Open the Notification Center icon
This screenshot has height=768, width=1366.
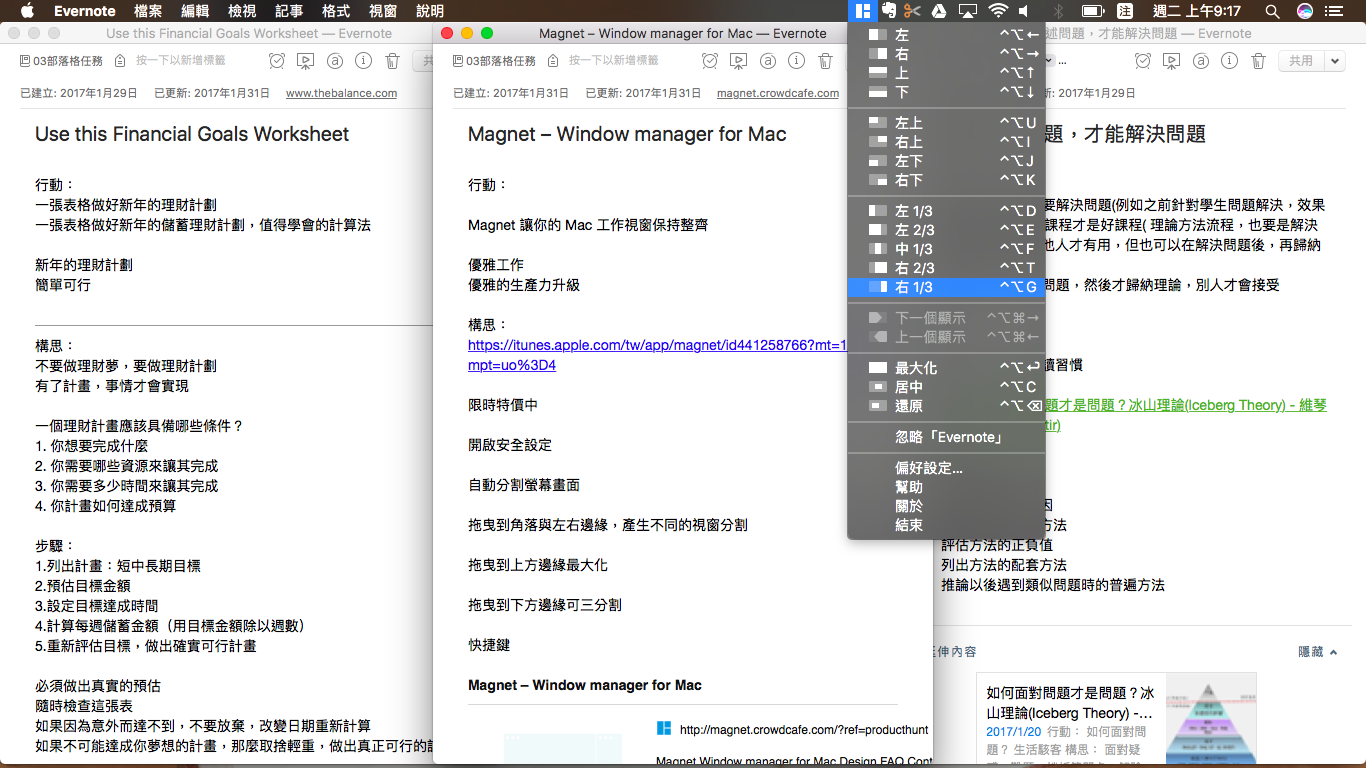click(1335, 11)
